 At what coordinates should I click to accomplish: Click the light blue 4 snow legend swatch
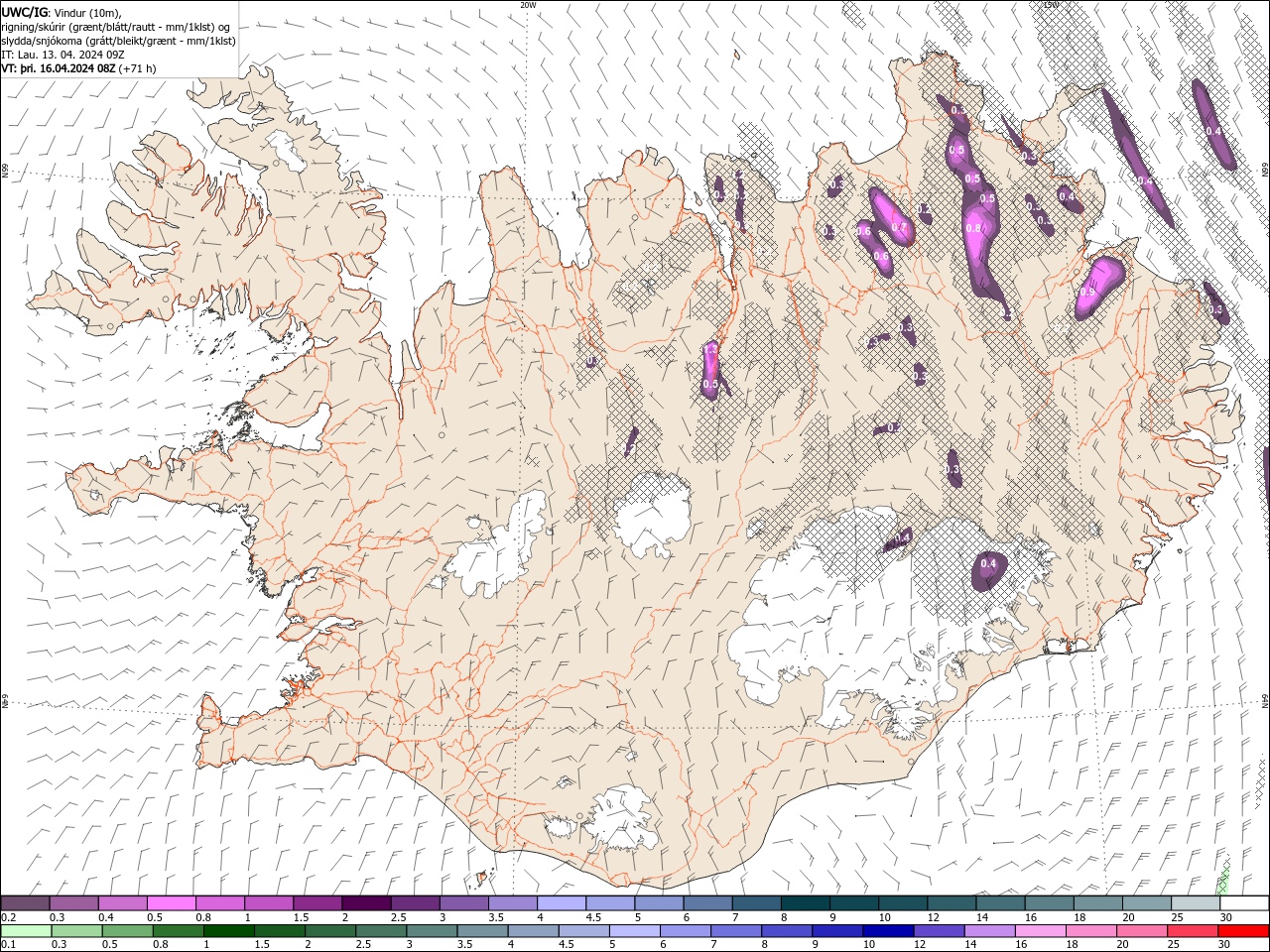coord(562,903)
